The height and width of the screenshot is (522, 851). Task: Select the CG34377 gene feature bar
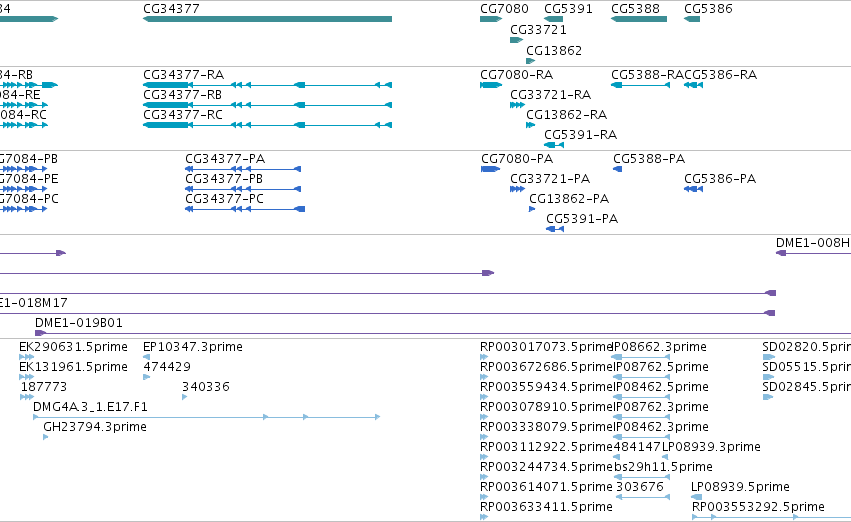pos(267,19)
